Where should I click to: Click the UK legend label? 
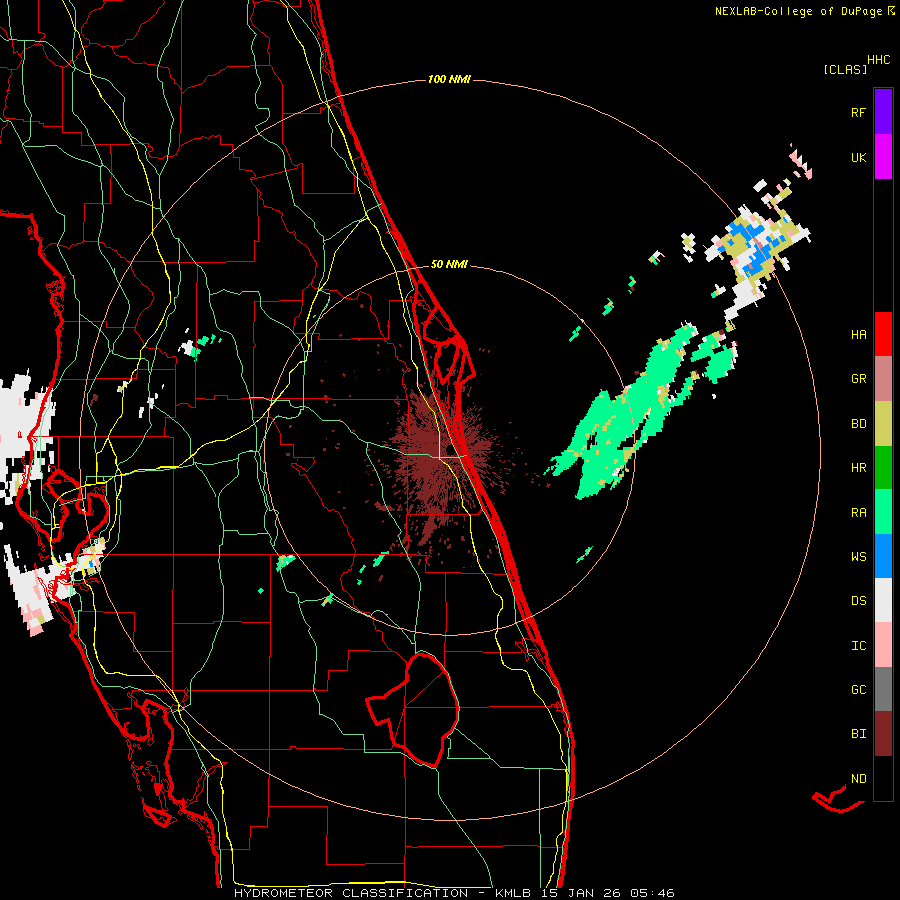click(x=858, y=157)
